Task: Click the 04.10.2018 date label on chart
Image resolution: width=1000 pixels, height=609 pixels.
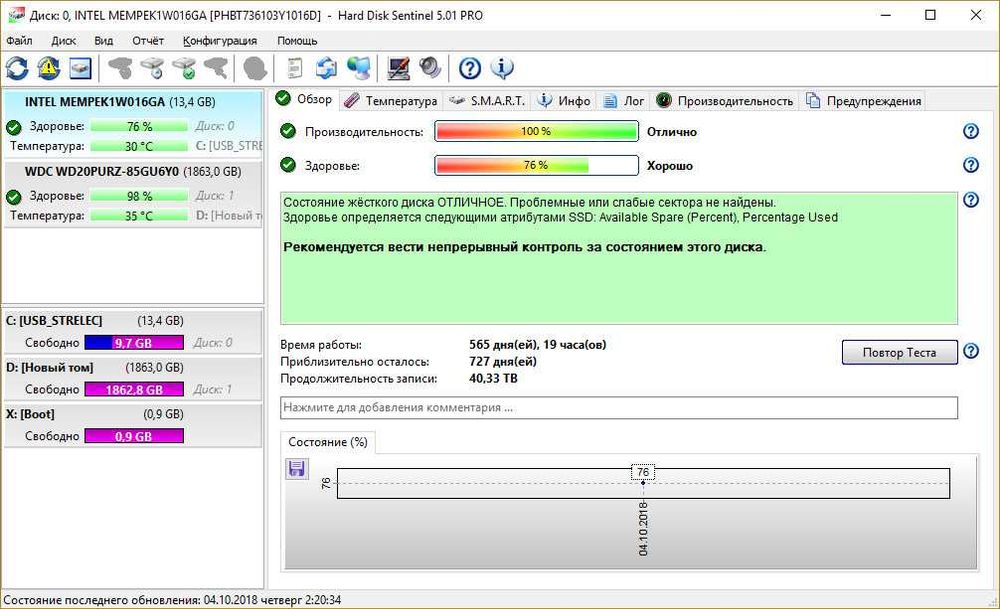Action: [x=643, y=529]
